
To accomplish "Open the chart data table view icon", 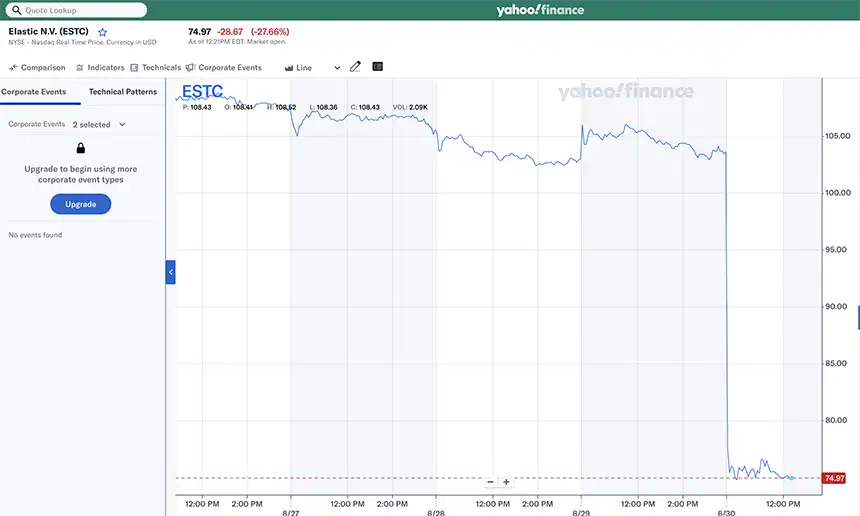I will click(378, 67).
